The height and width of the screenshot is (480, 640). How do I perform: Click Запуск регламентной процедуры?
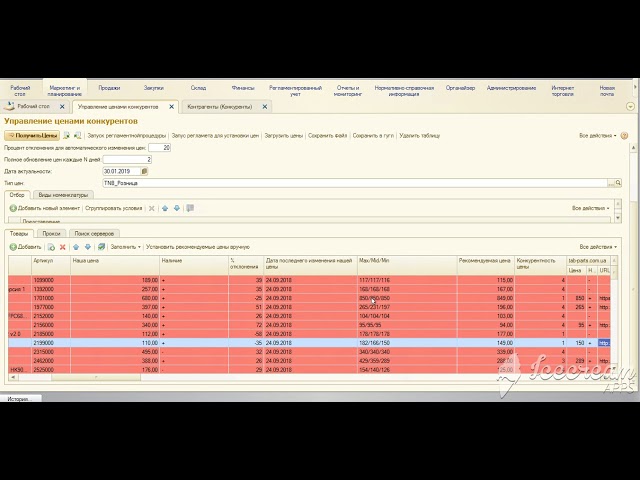[x=127, y=136]
